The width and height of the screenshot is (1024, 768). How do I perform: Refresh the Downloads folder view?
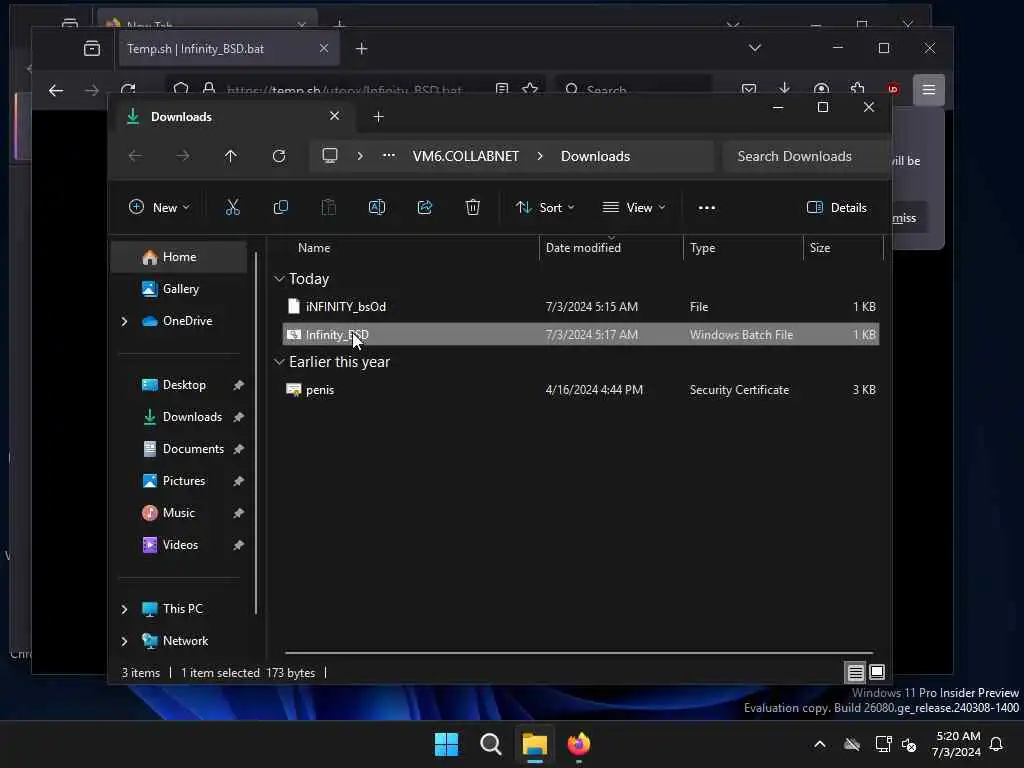[279, 156]
